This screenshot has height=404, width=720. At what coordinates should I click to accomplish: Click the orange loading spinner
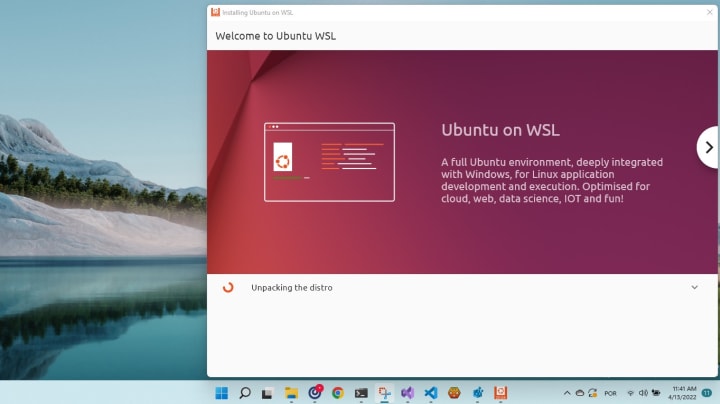228,287
